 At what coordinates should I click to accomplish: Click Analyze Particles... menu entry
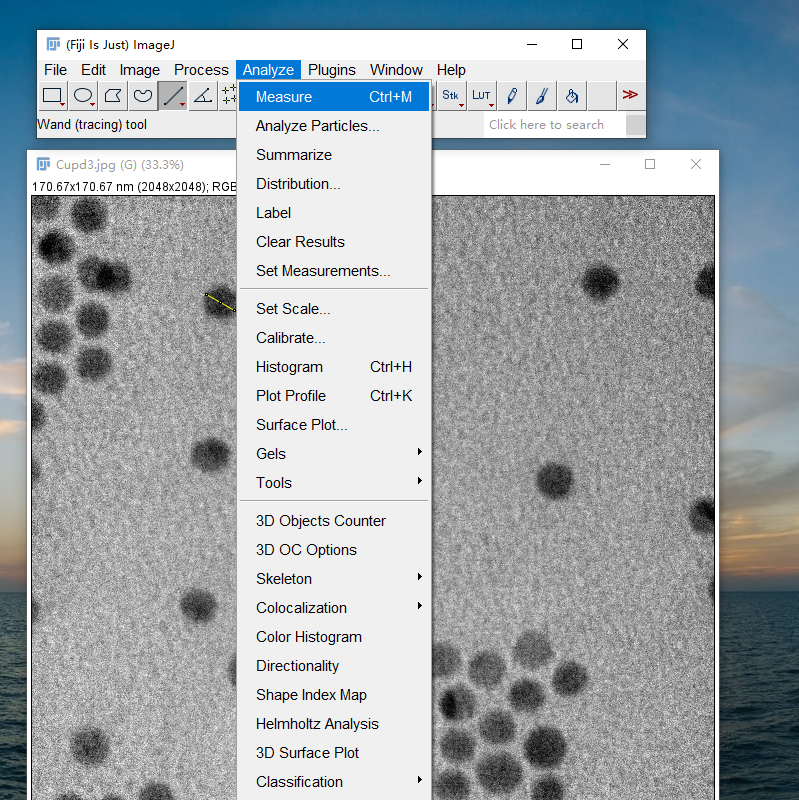[317, 126]
